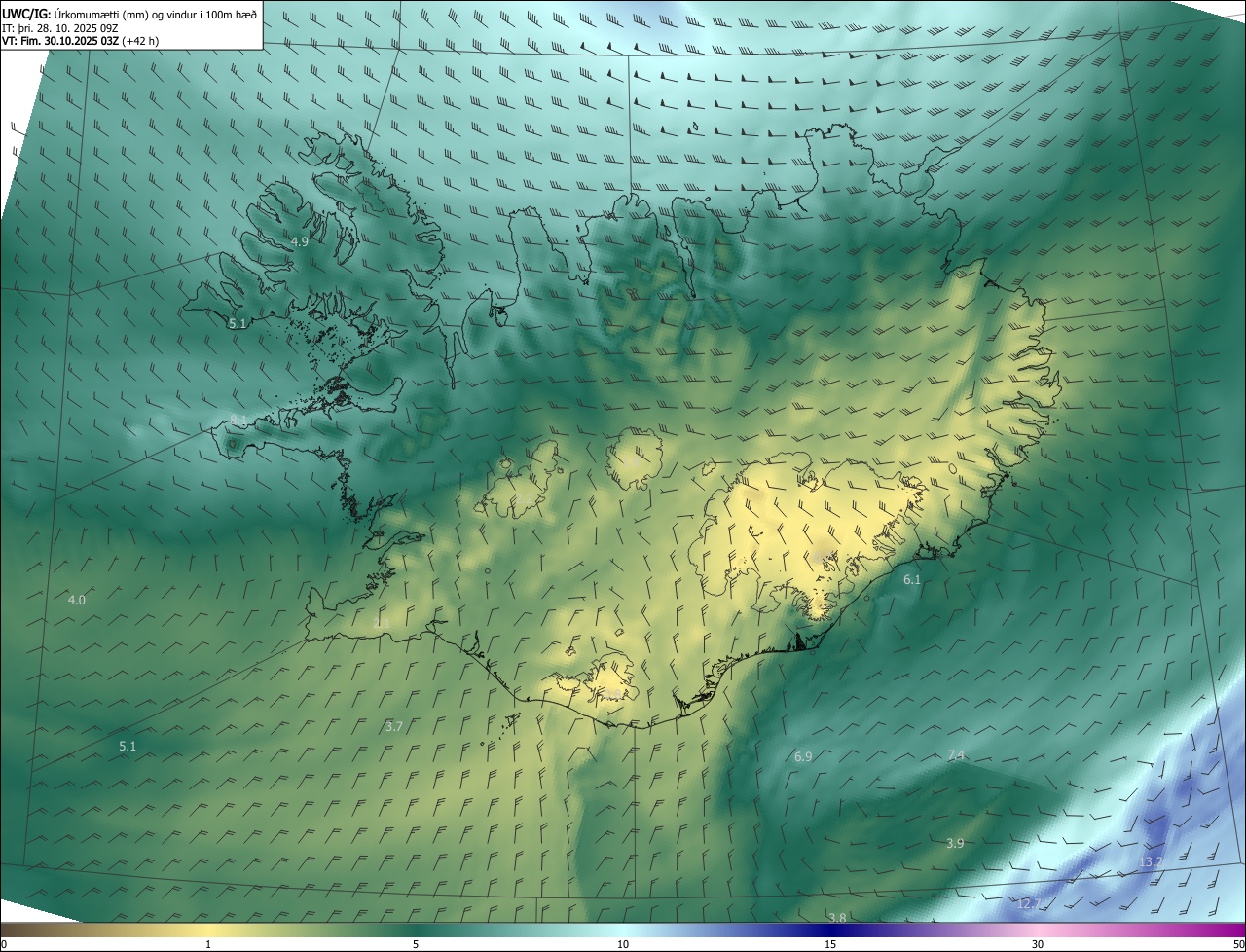Pick the yellow colorbar segment above tick 1
The width and height of the screenshot is (1246, 952).
208,931
